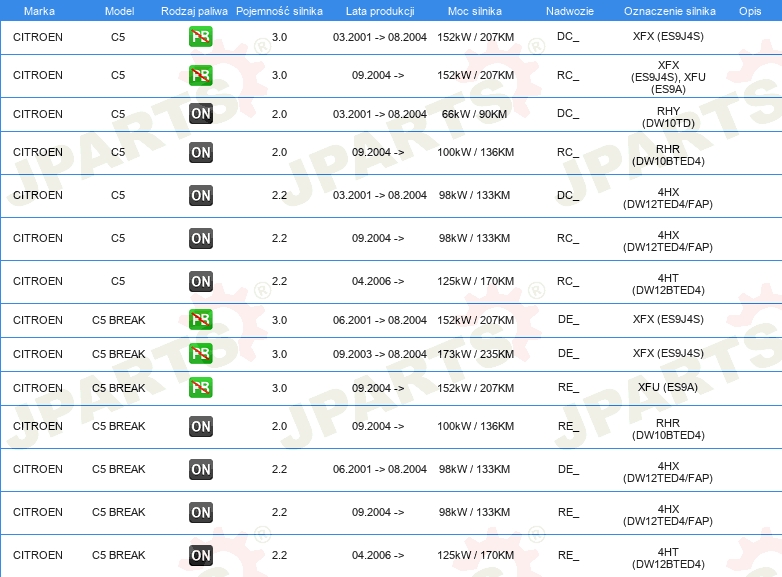This screenshot has width=782, height=577.
Task: Select 04.2006 -> in the C5 RC_ row
Action: (378, 281)
